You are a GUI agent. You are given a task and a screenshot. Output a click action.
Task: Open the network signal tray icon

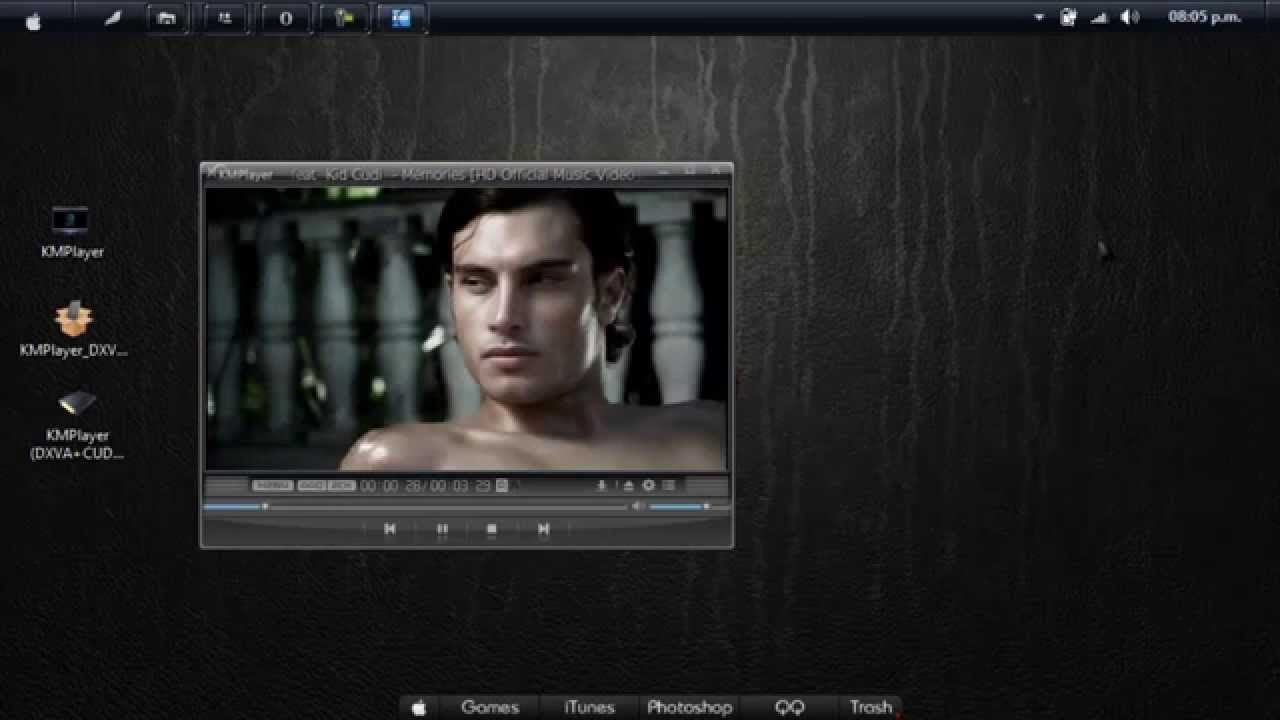click(1099, 18)
